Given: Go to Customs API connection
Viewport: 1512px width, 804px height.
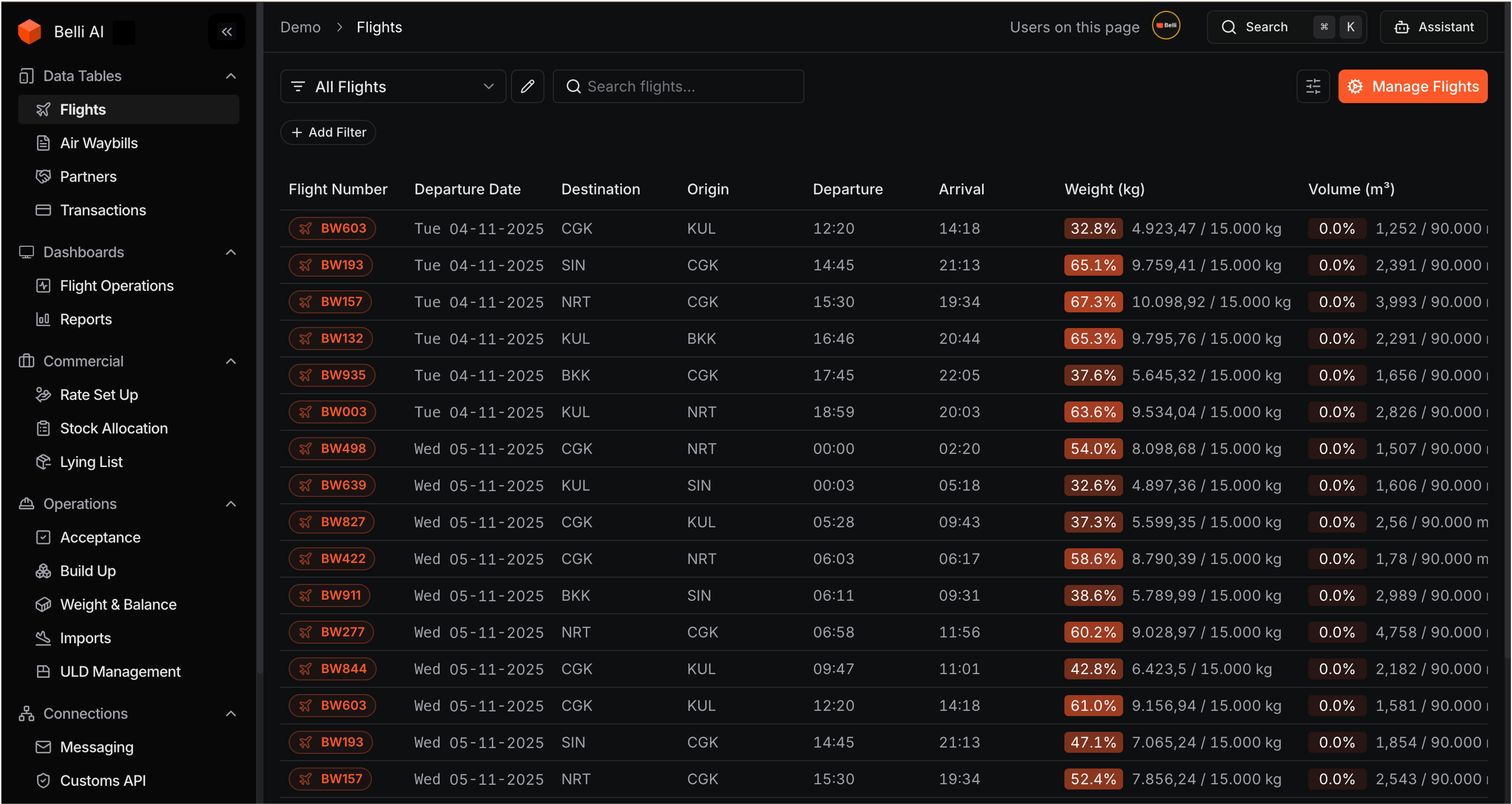Looking at the screenshot, I should [x=102, y=780].
